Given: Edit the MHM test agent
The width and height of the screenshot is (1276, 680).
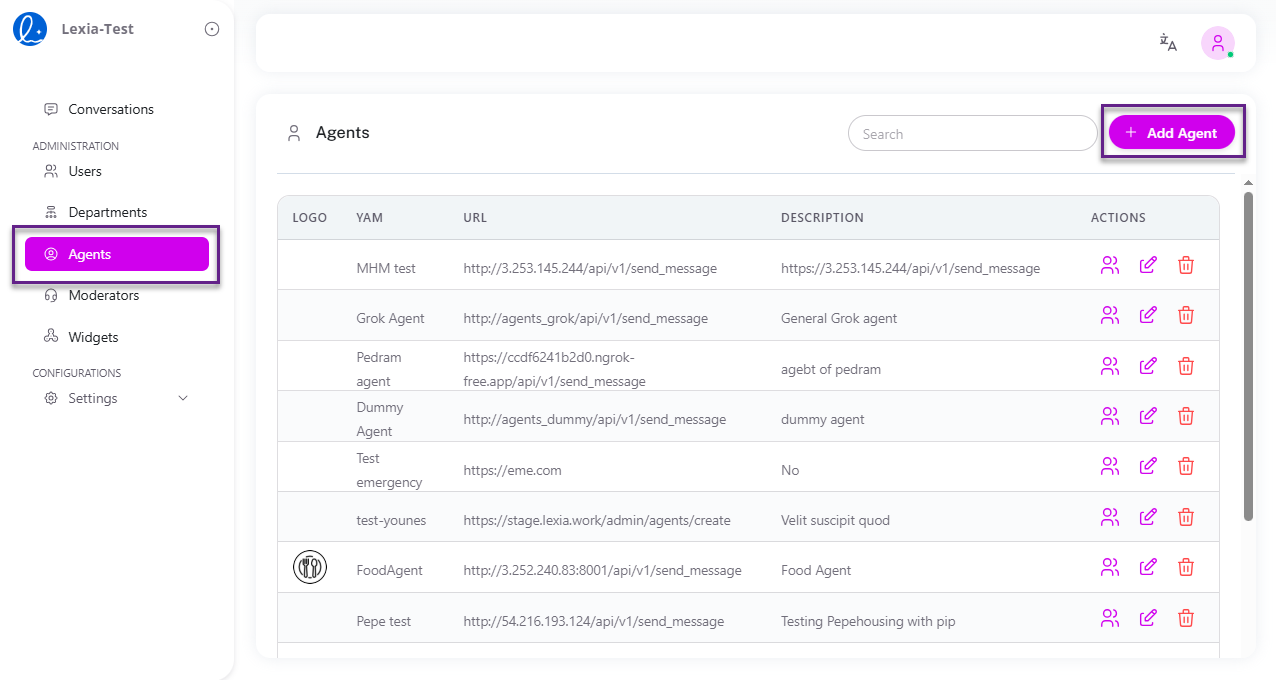Looking at the screenshot, I should (1147, 264).
